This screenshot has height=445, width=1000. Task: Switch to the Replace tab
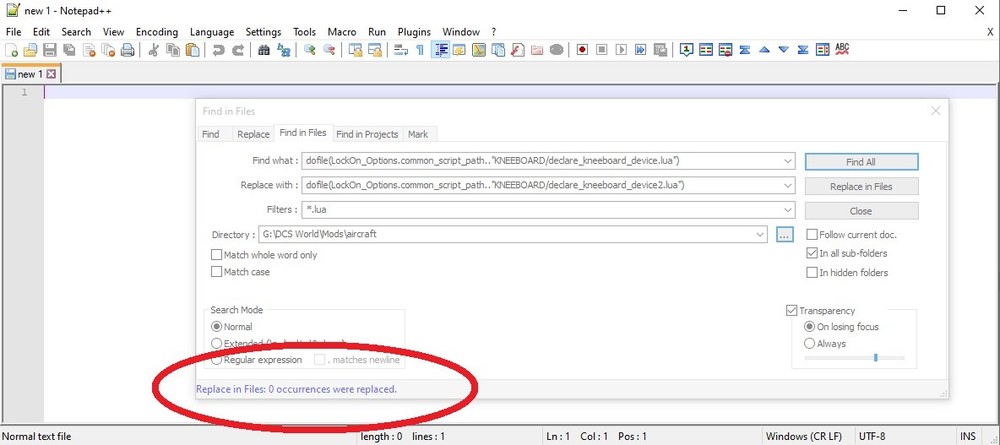(x=253, y=134)
